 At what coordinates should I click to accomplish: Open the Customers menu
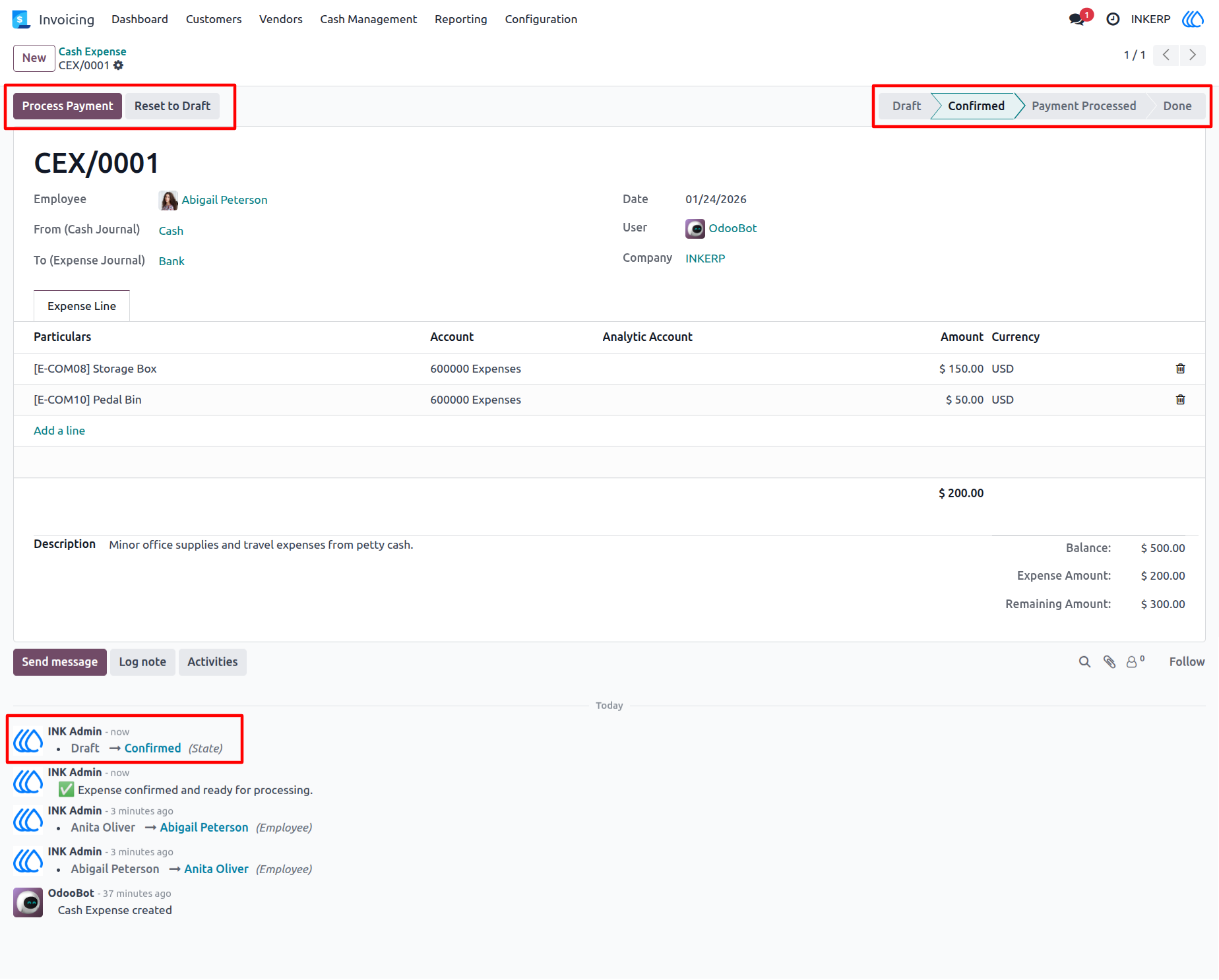(x=214, y=19)
